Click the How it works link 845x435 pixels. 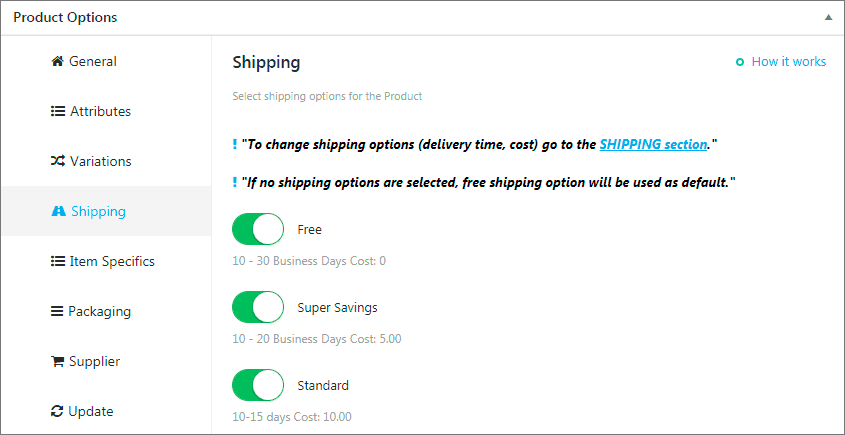tap(788, 61)
